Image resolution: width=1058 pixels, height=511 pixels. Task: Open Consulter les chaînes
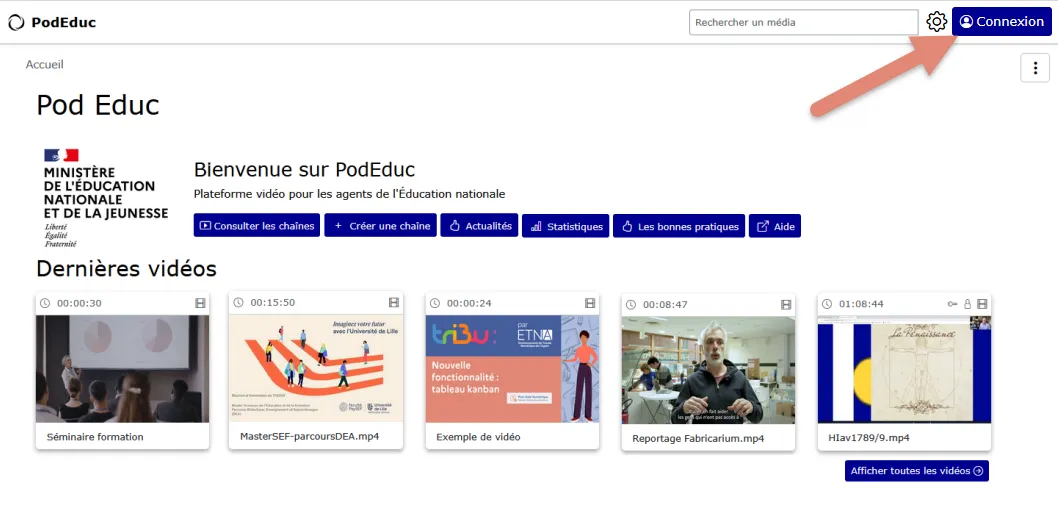tap(257, 225)
